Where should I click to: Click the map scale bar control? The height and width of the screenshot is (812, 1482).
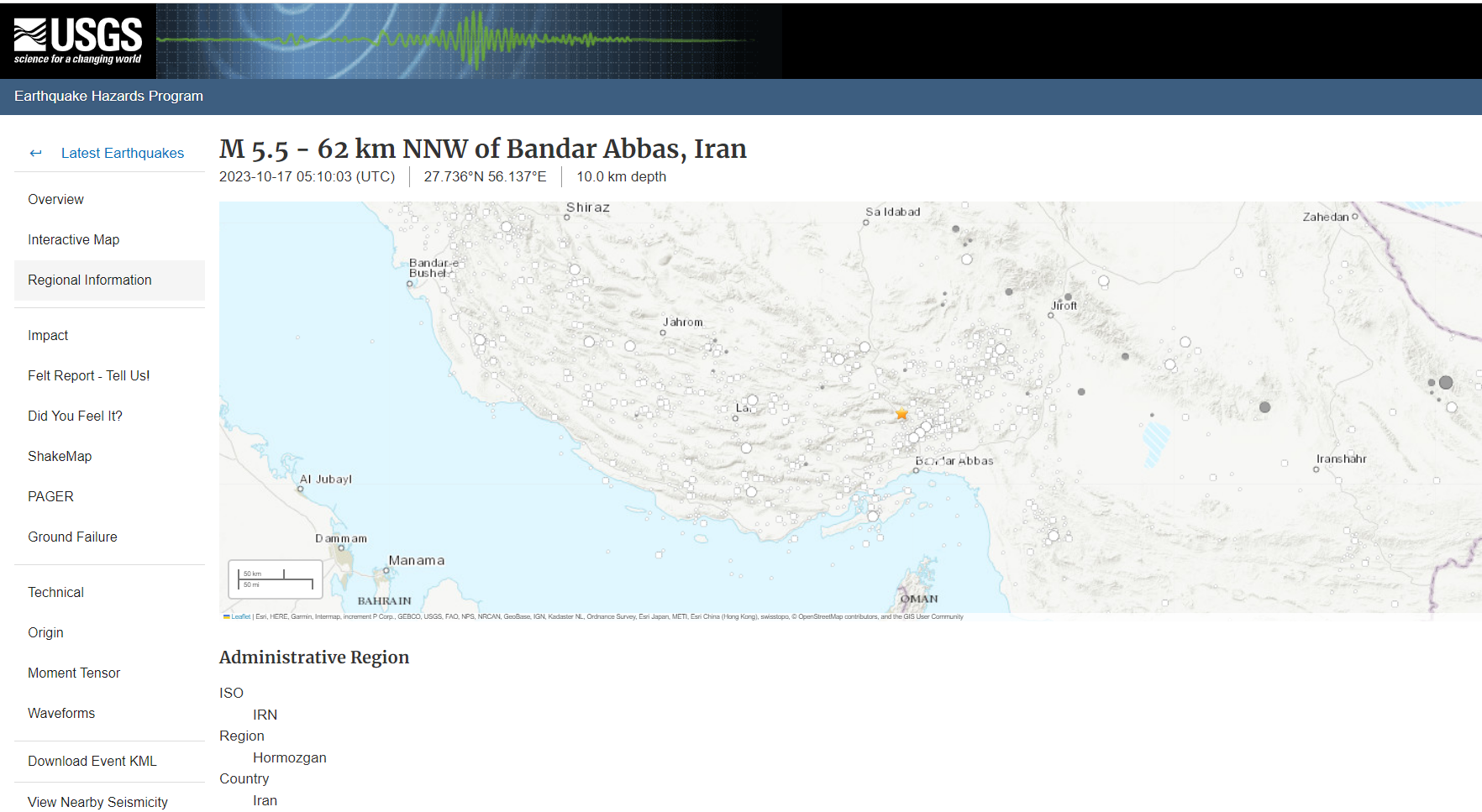[276, 579]
